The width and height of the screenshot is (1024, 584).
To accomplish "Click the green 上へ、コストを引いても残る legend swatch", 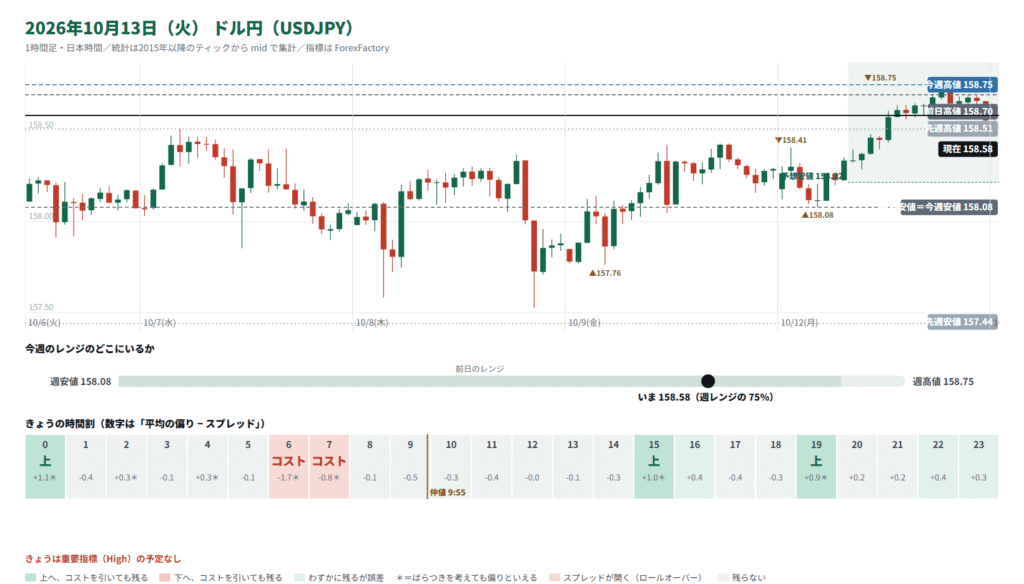I will 30,577.
